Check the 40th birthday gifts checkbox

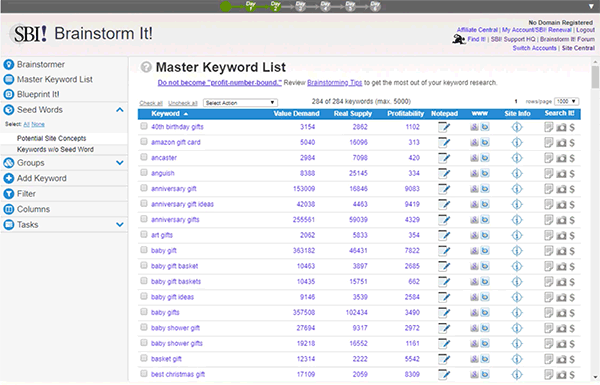click(x=143, y=126)
